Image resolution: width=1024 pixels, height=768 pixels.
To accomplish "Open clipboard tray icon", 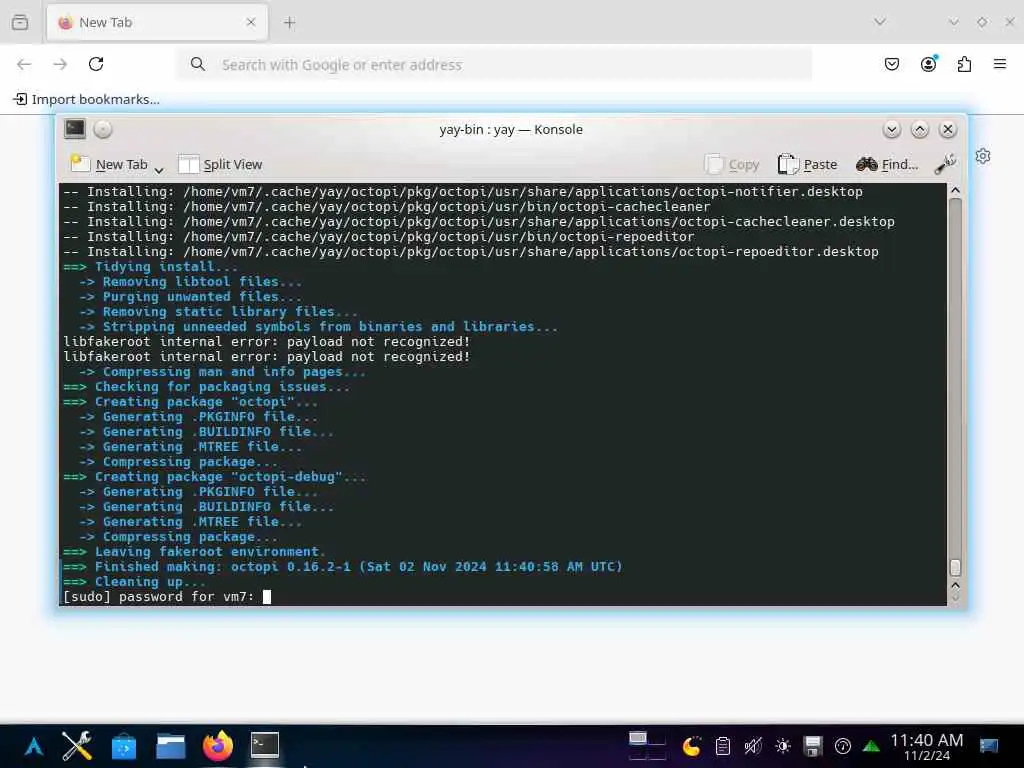I will pos(722,746).
